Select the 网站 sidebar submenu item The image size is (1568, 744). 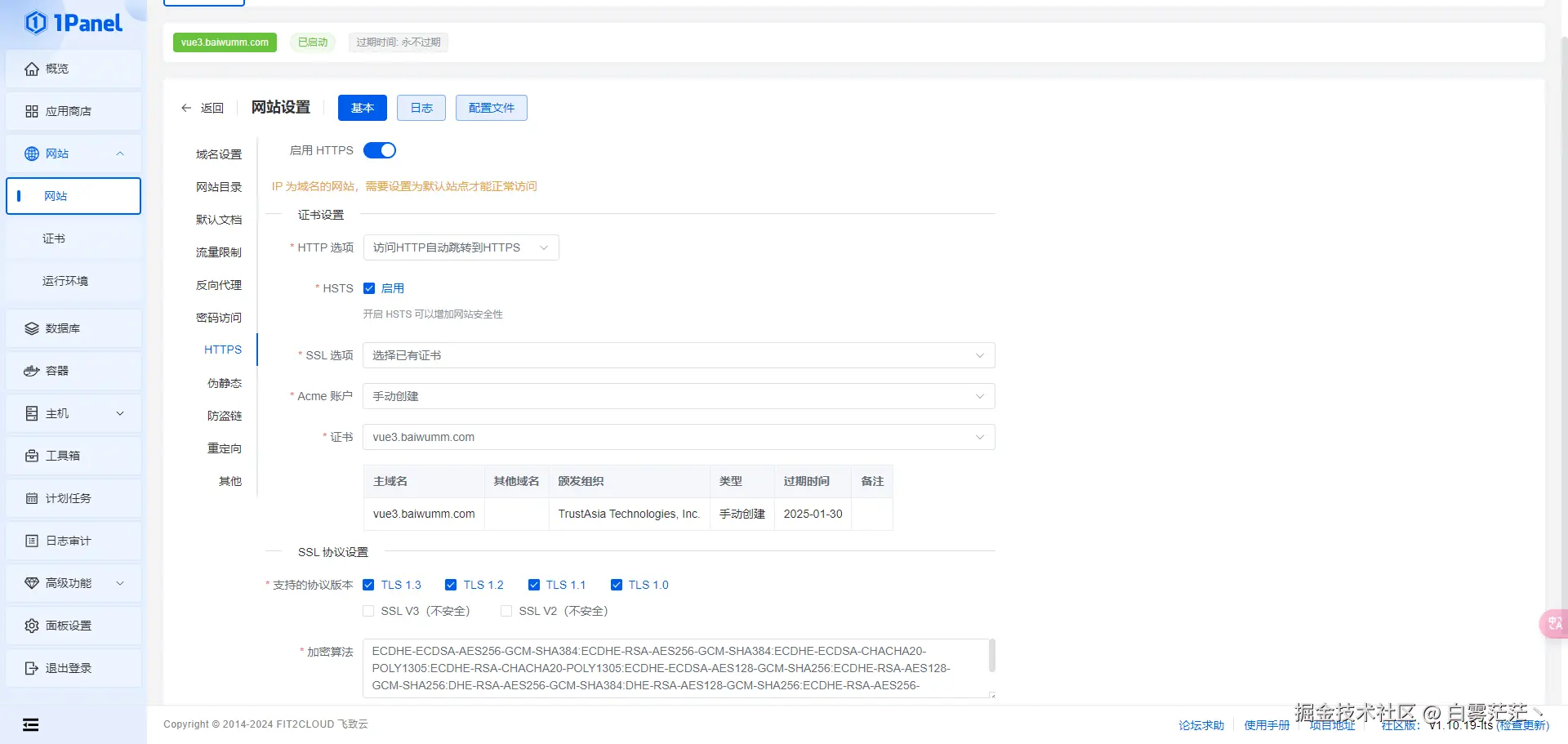(73, 196)
